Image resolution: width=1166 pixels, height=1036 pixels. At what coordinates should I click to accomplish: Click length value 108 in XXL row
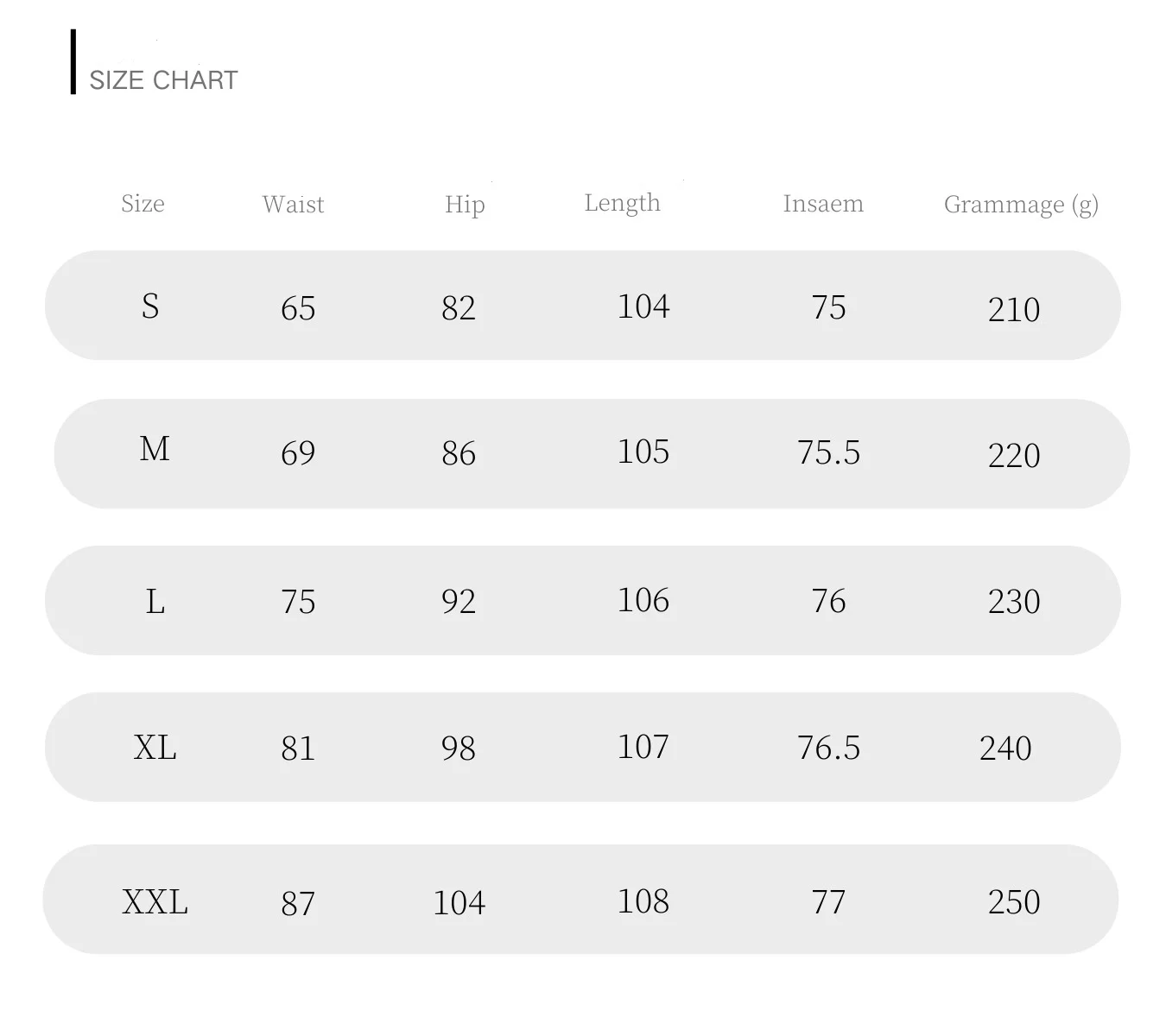click(x=643, y=901)
